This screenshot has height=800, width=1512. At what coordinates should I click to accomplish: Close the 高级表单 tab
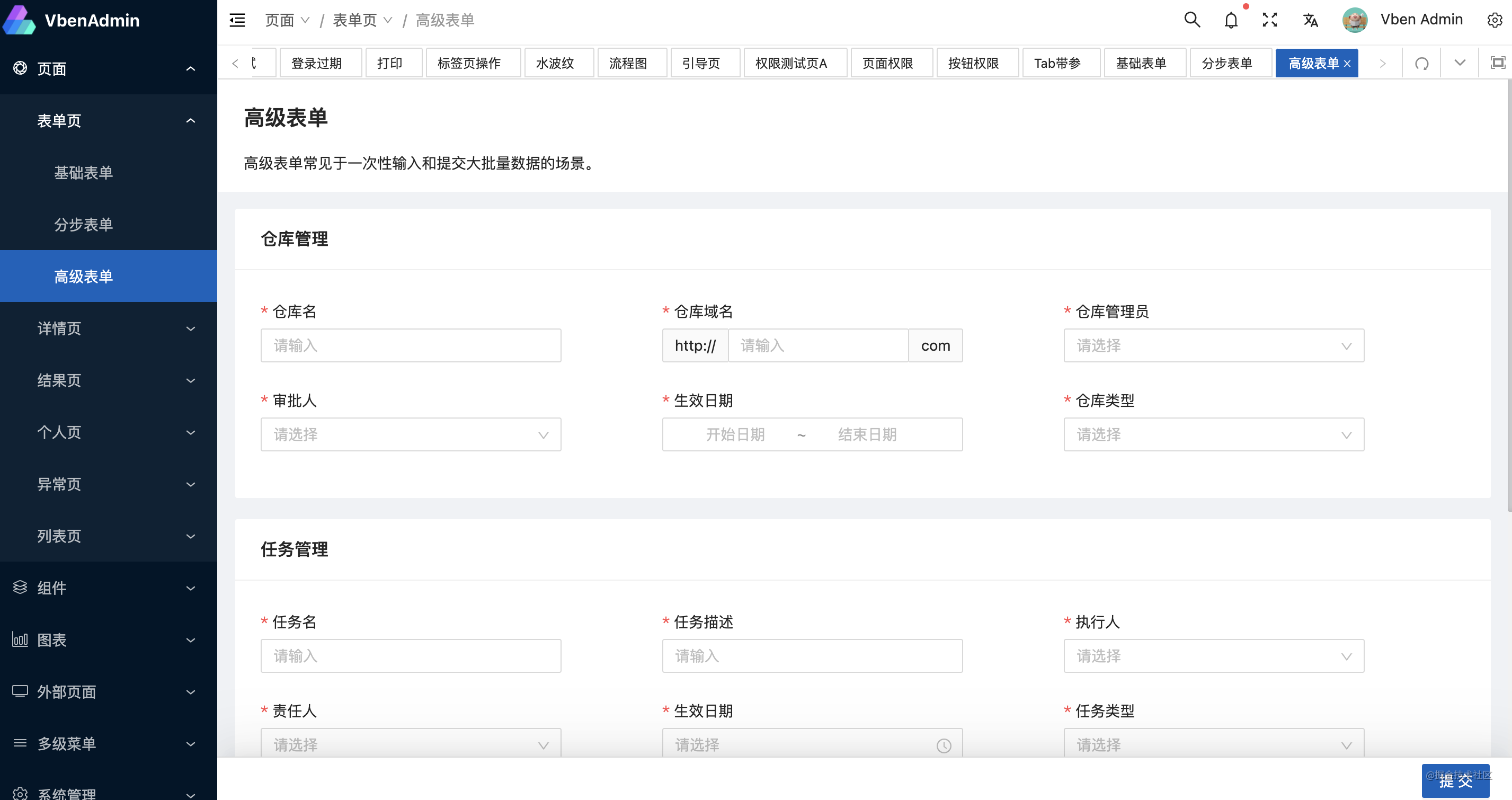1347,64
